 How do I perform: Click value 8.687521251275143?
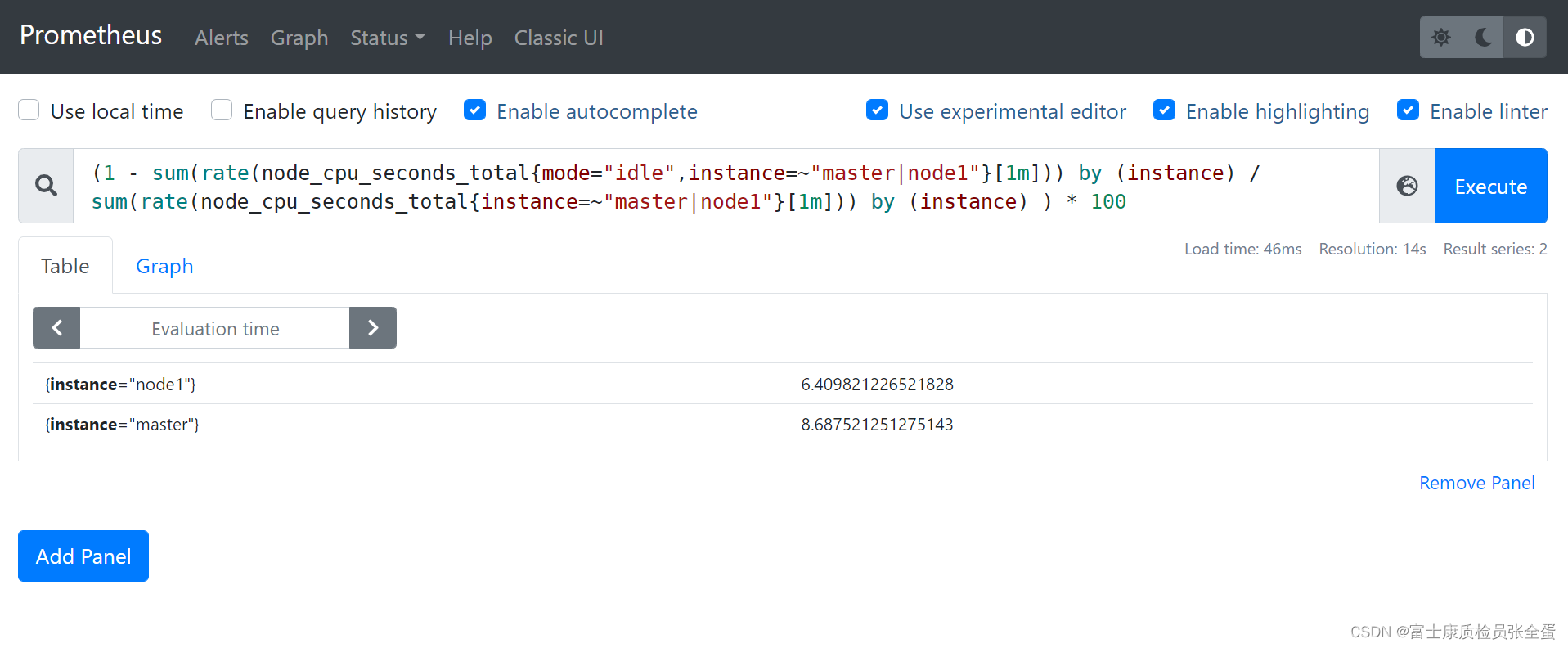point(877,425)
